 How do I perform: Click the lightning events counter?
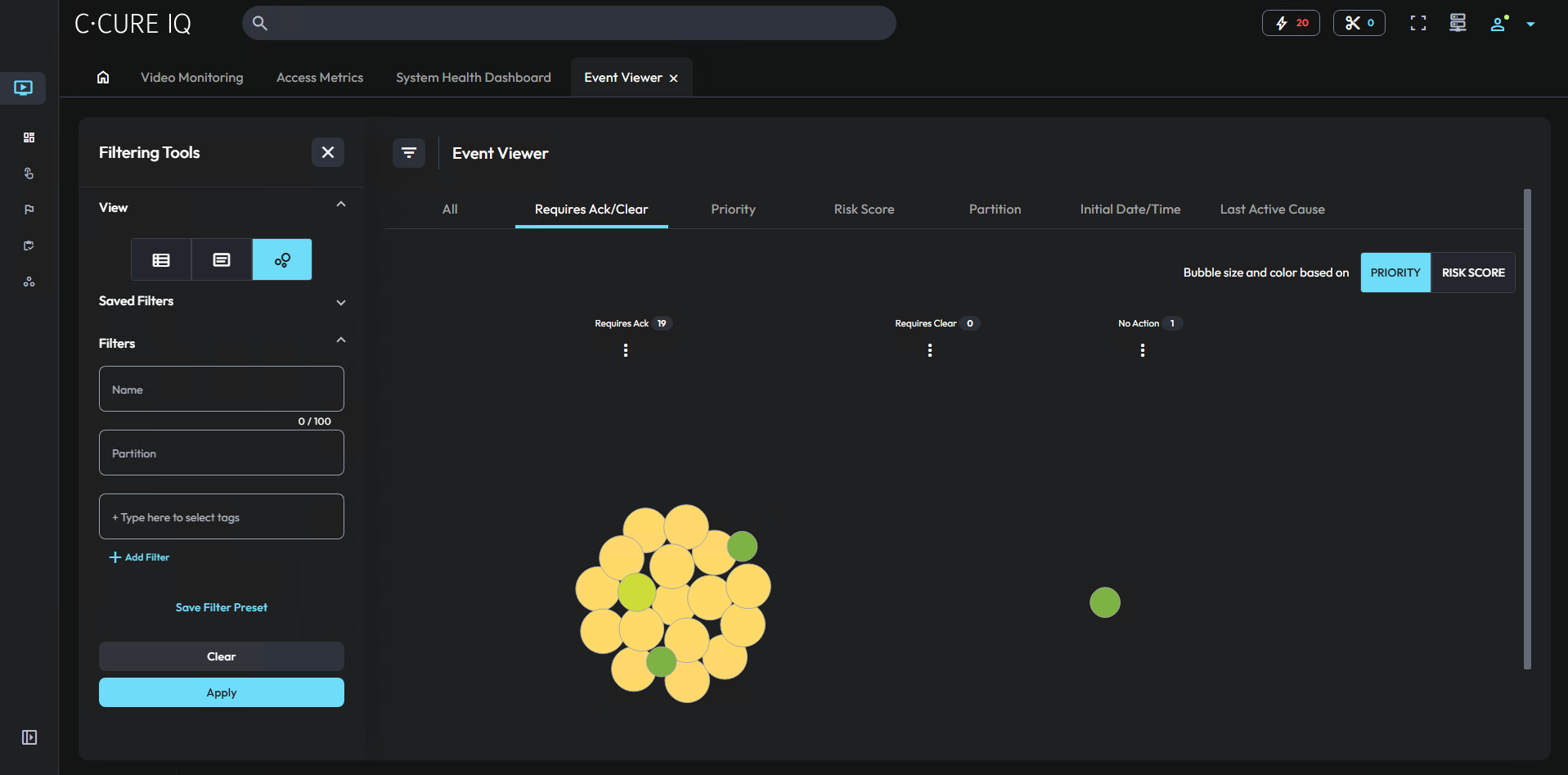pyautogui.click(x=1290, y=22)
